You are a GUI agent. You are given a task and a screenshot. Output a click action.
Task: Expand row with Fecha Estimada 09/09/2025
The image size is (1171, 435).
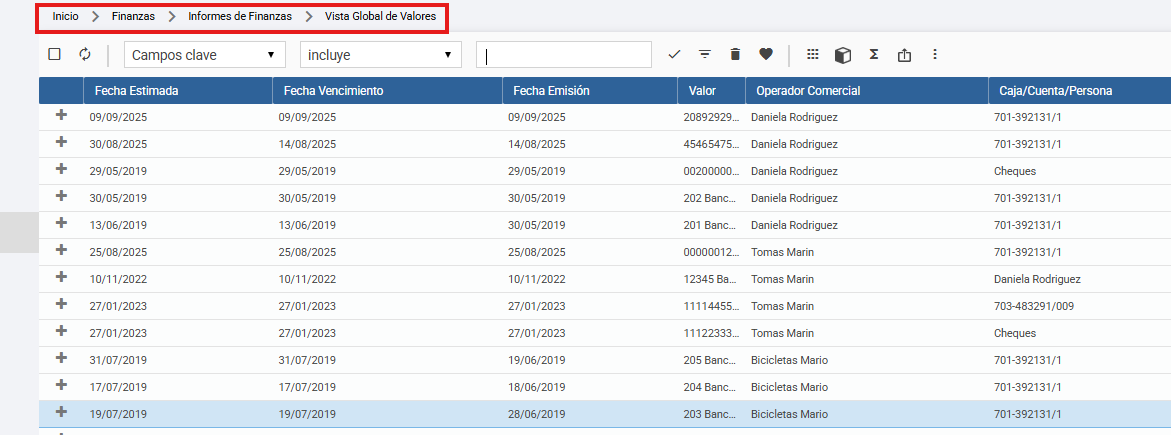(x=61, y=115)
